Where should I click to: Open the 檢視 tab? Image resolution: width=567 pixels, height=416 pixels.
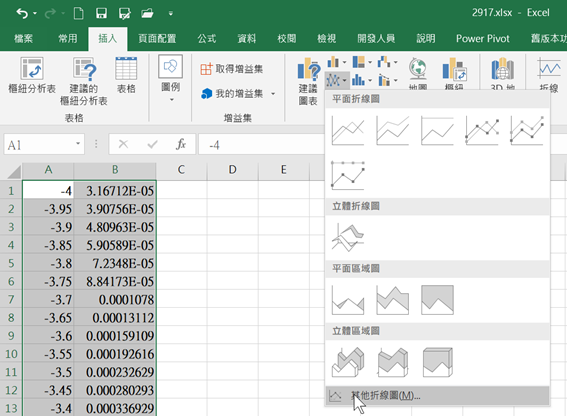(327, 38)
